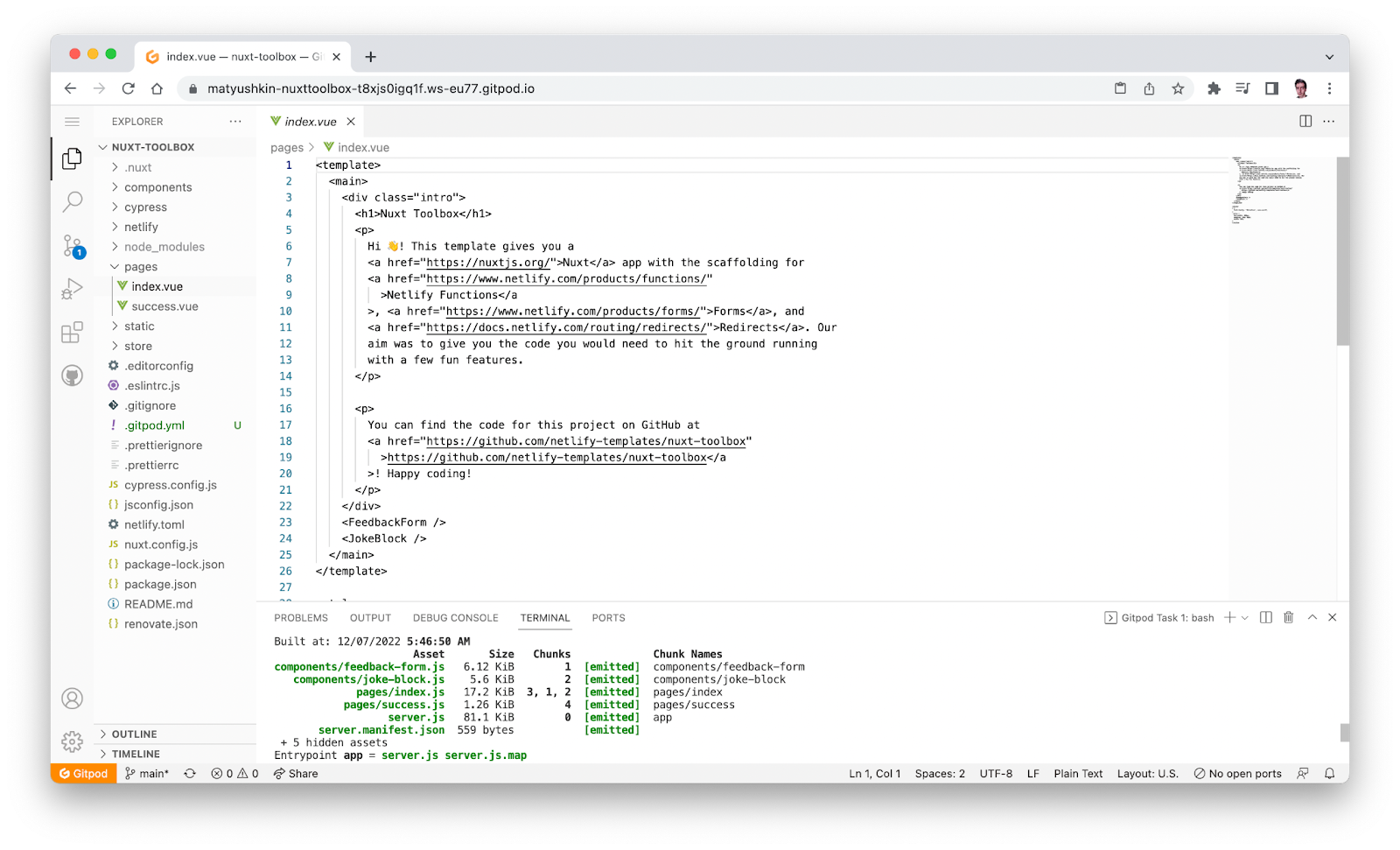This screenshot has width=1400, height=850.
Task: Open the hamburger application menu
Action: point(73,122)
